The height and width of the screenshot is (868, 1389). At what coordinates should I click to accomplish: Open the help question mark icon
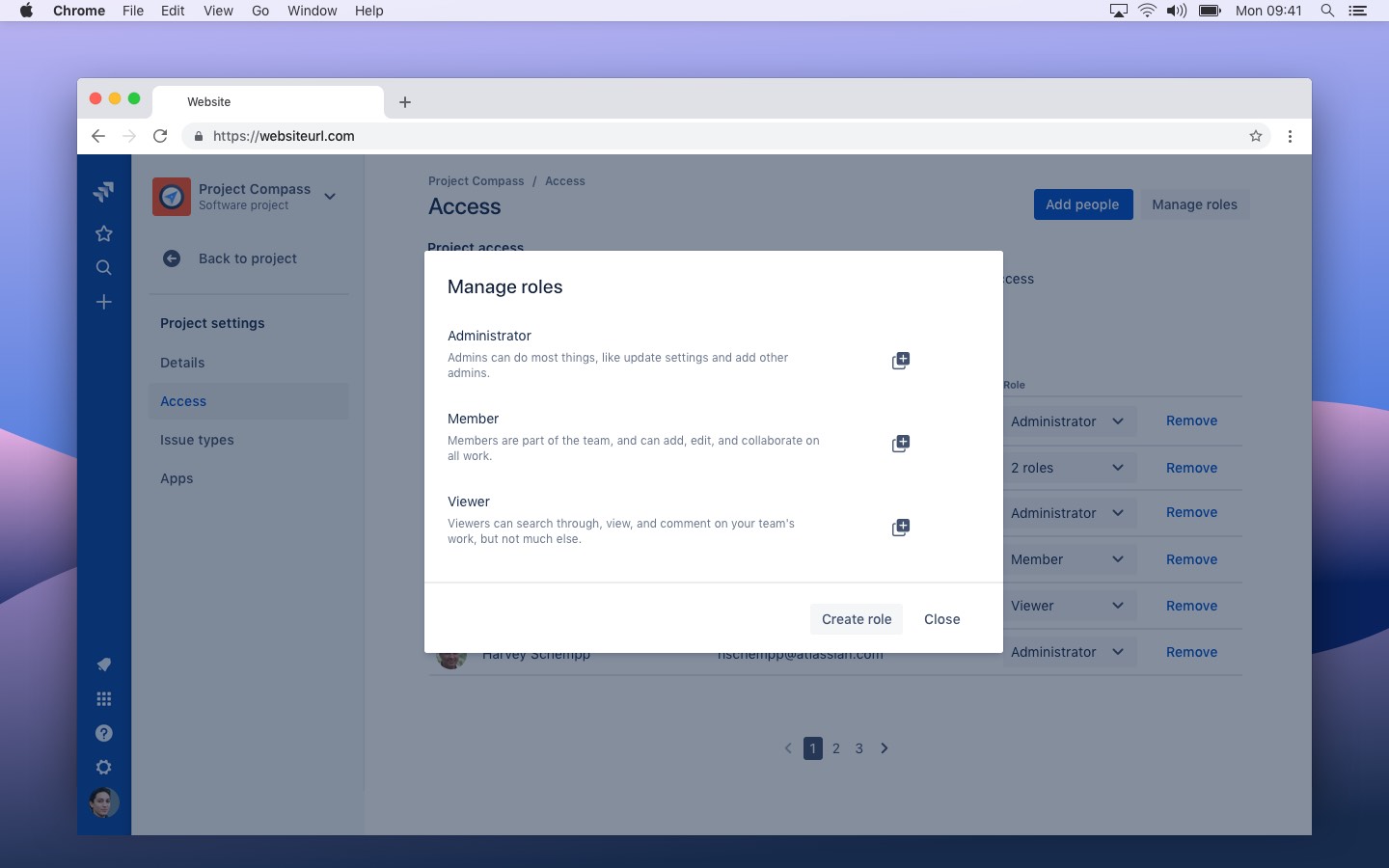104,733
